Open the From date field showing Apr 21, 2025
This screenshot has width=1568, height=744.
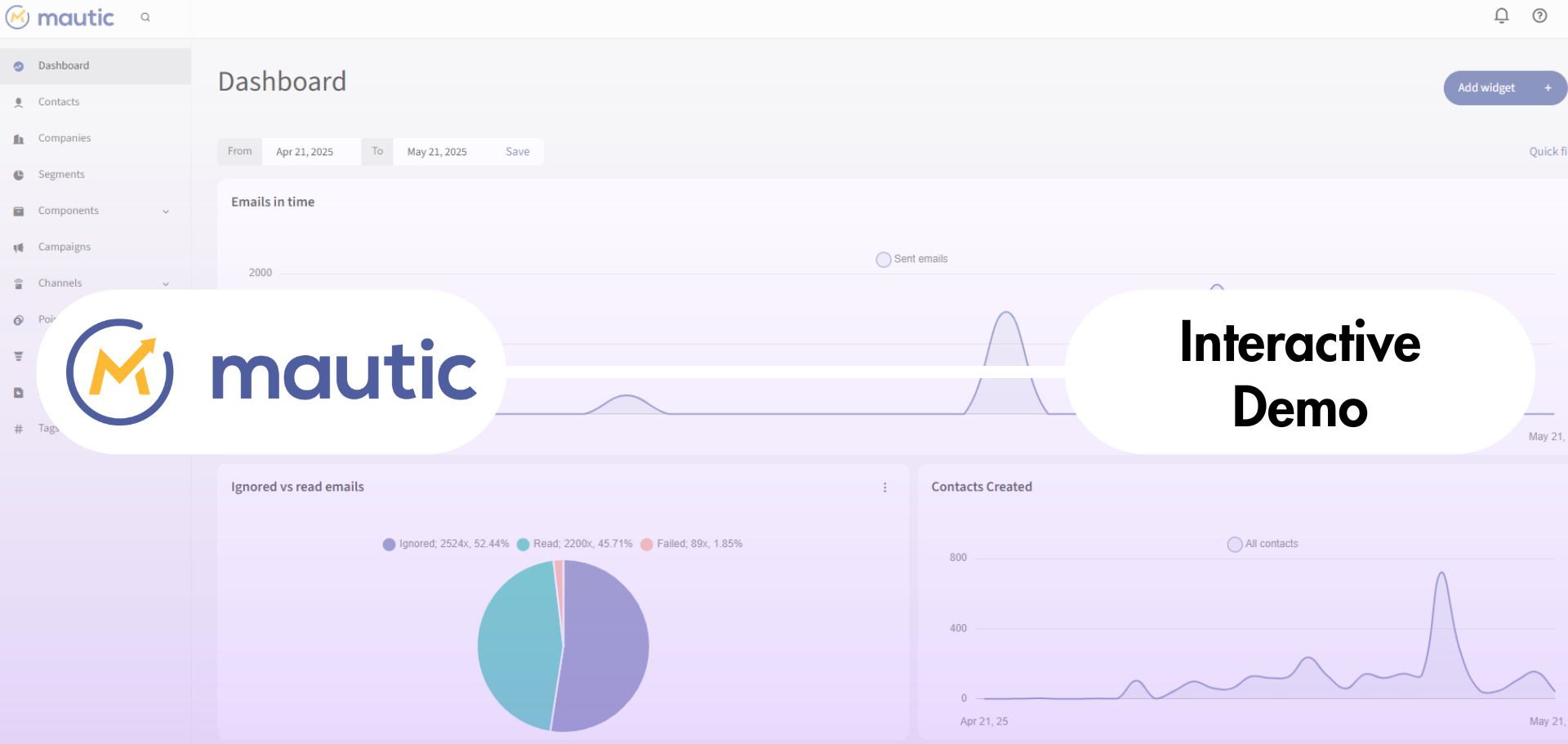point(311,152)
